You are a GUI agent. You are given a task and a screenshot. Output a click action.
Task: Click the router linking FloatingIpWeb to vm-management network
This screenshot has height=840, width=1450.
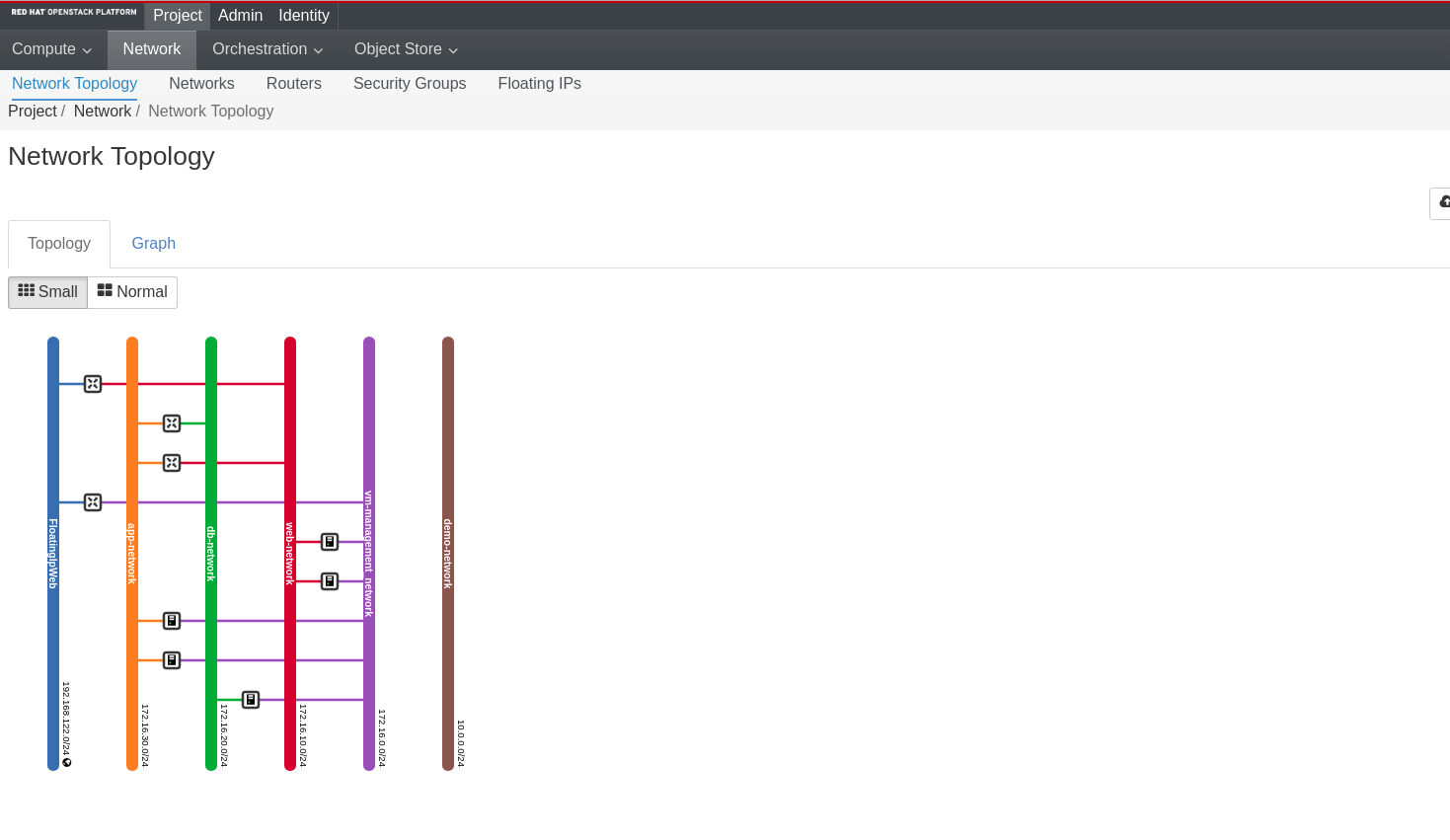[x=93, y=502]
